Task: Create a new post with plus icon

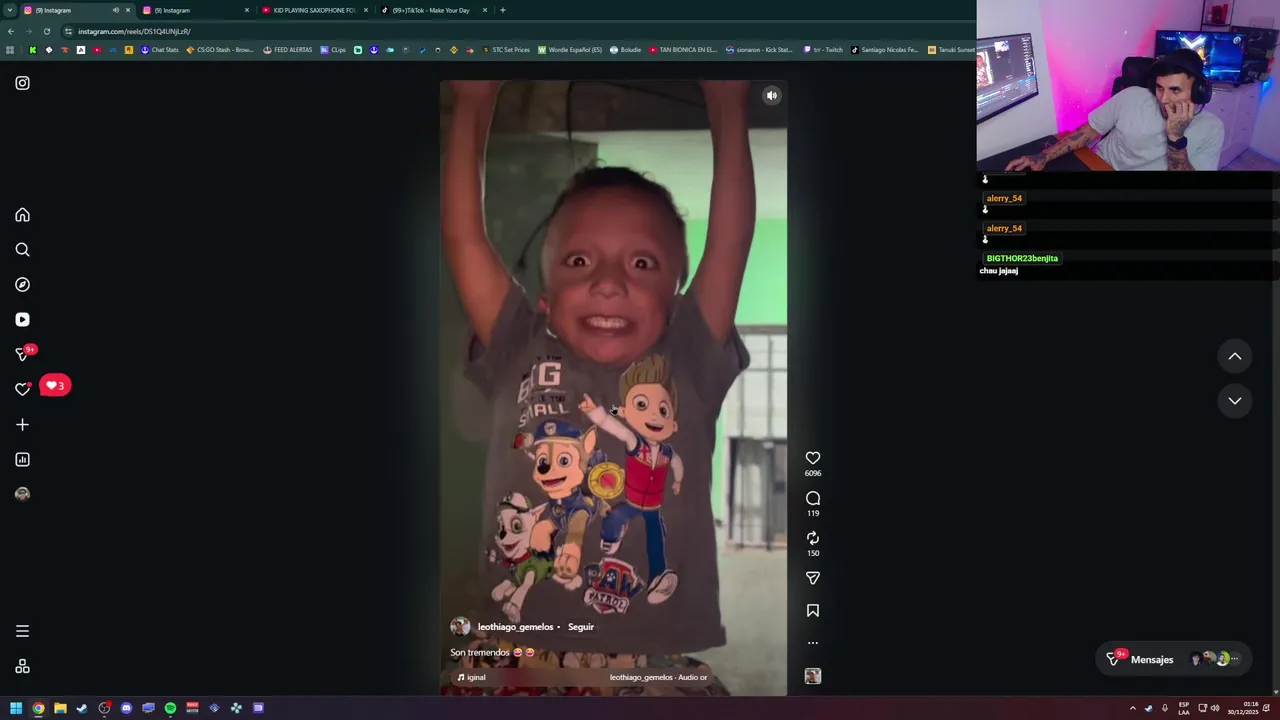Action: pyautogui.click(x=22, y=425)
